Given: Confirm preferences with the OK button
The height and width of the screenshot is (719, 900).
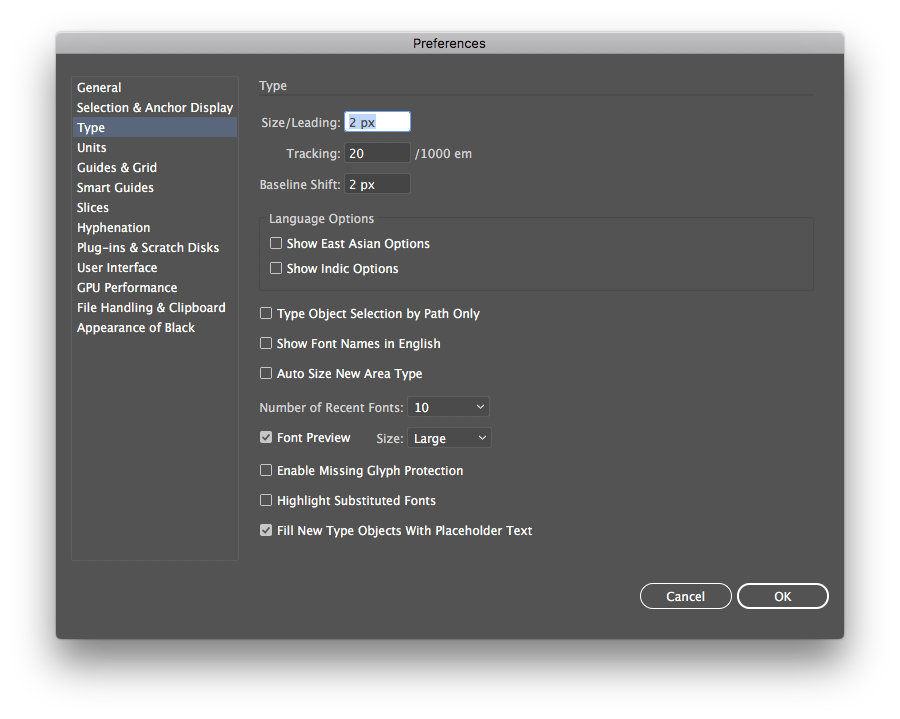Looking at the screenshot, I should tap(782, 596).
